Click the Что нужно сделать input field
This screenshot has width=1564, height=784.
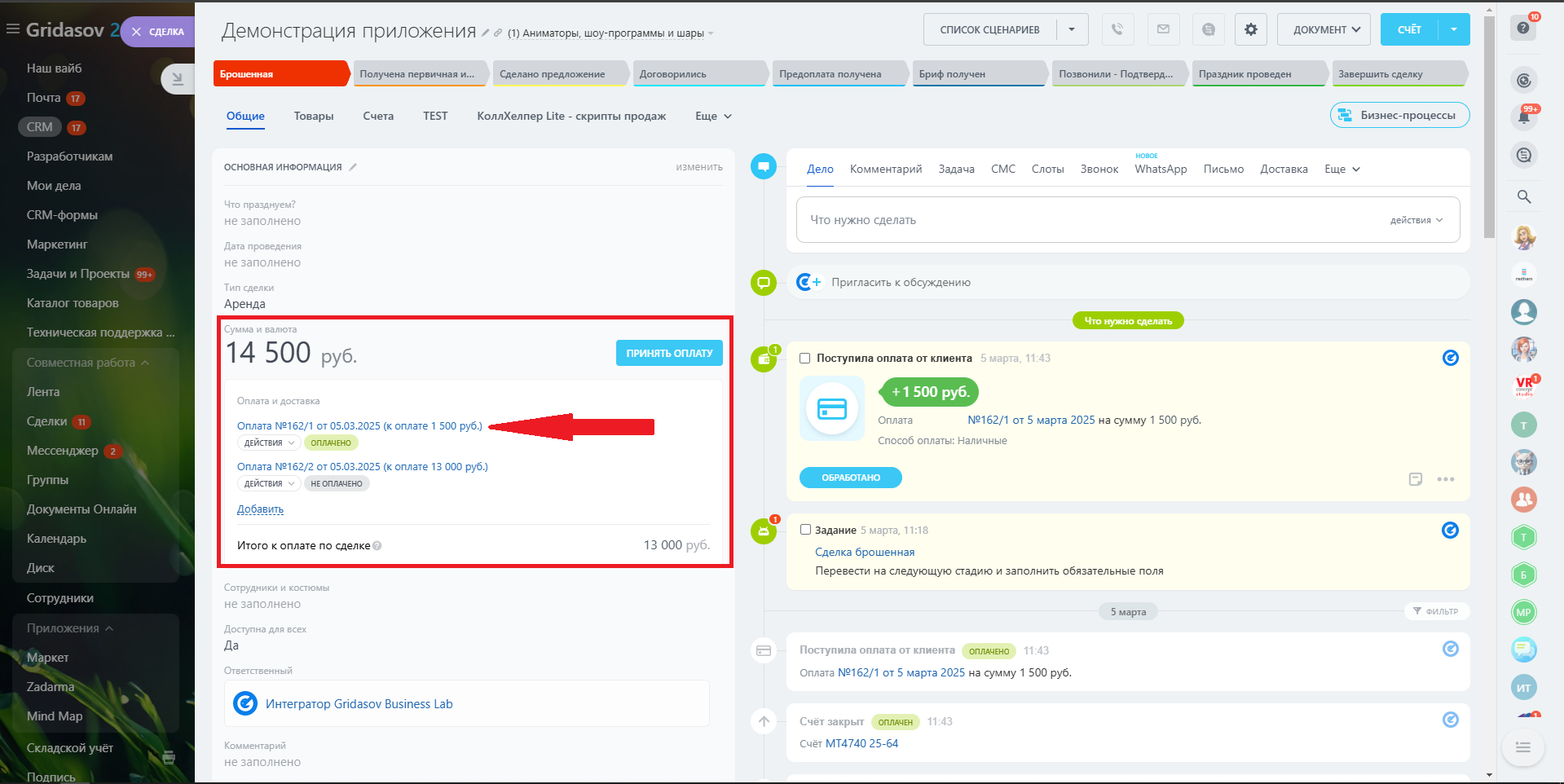1127,220
